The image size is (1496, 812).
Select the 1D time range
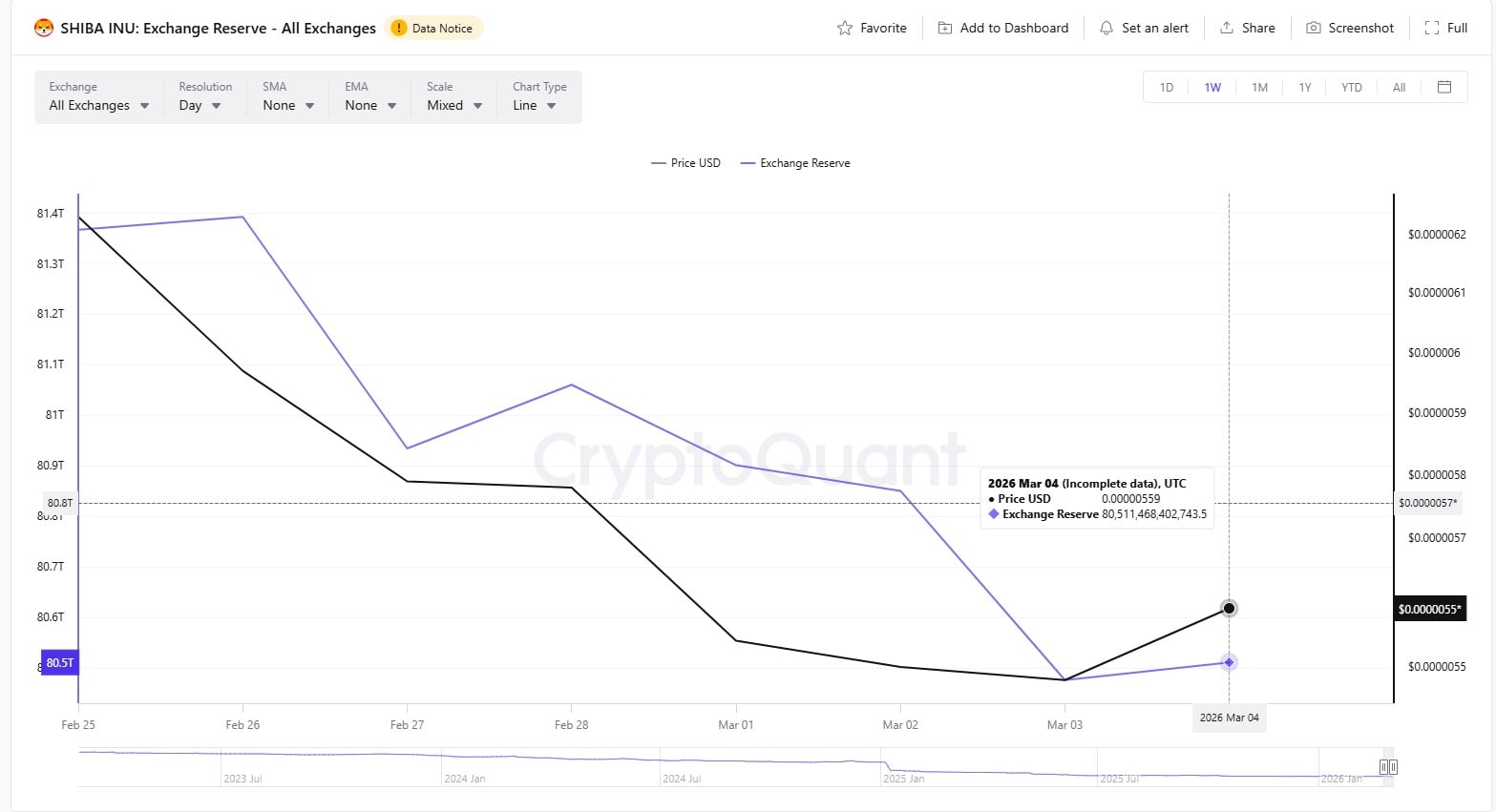(x=1167, y=88)
